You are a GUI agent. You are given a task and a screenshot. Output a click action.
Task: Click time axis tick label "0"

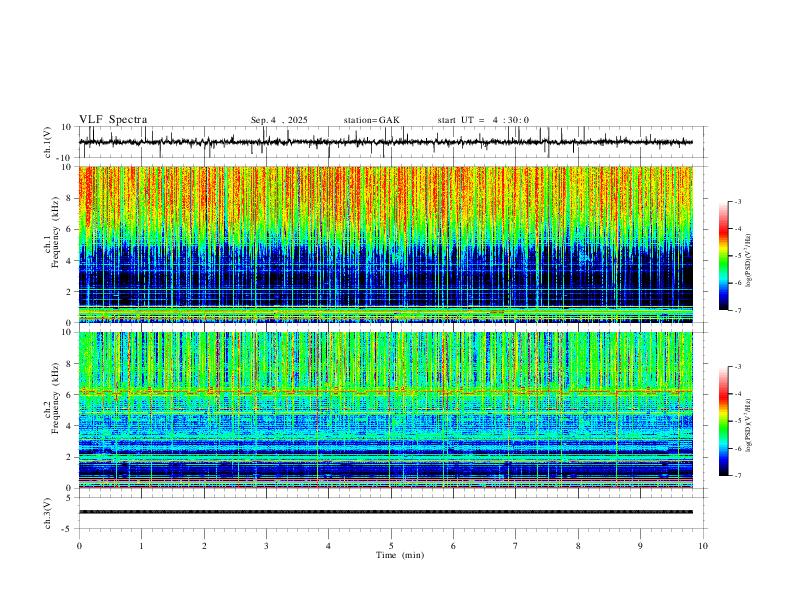coord(79,546)
